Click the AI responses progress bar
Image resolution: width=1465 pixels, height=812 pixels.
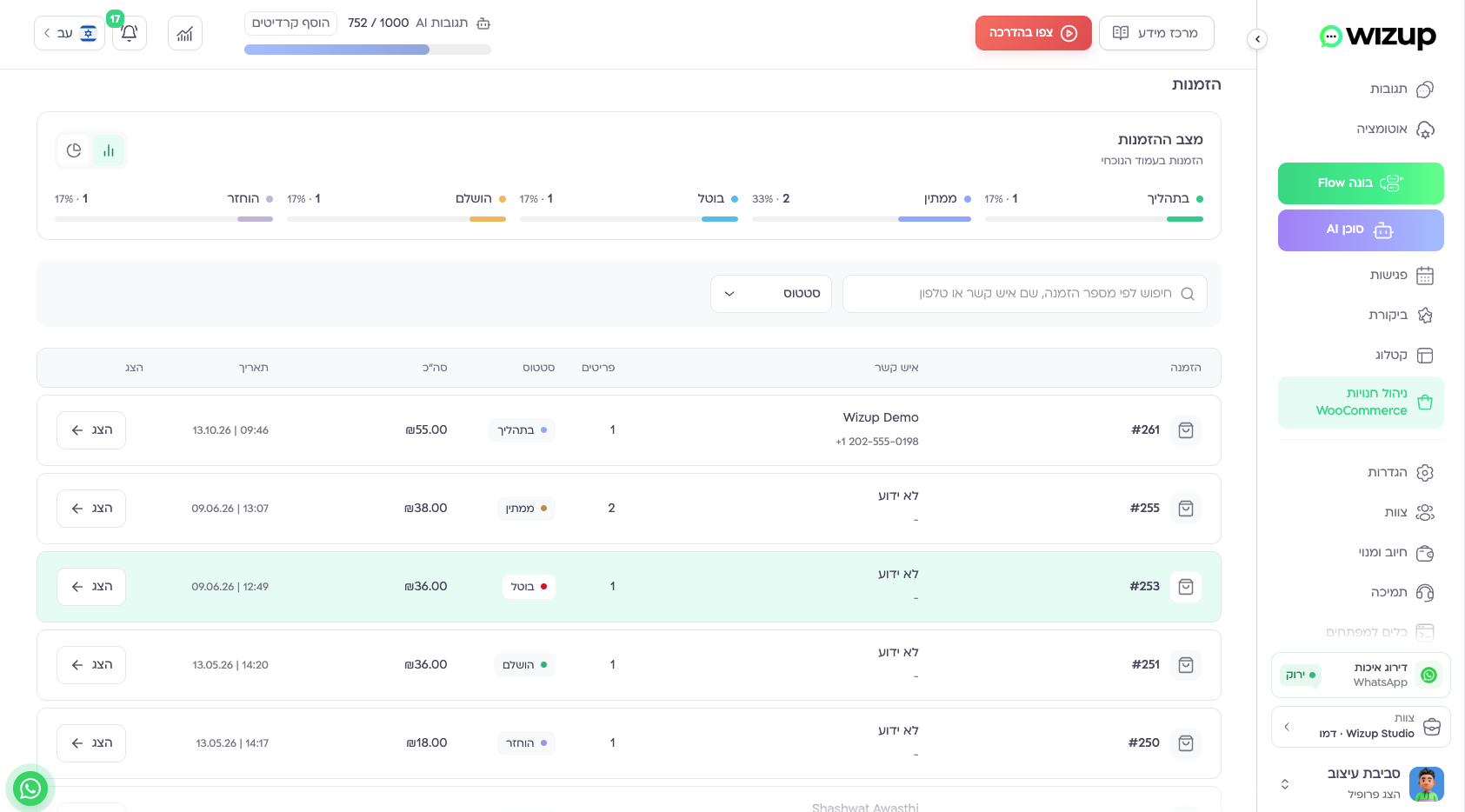point(368,50)
